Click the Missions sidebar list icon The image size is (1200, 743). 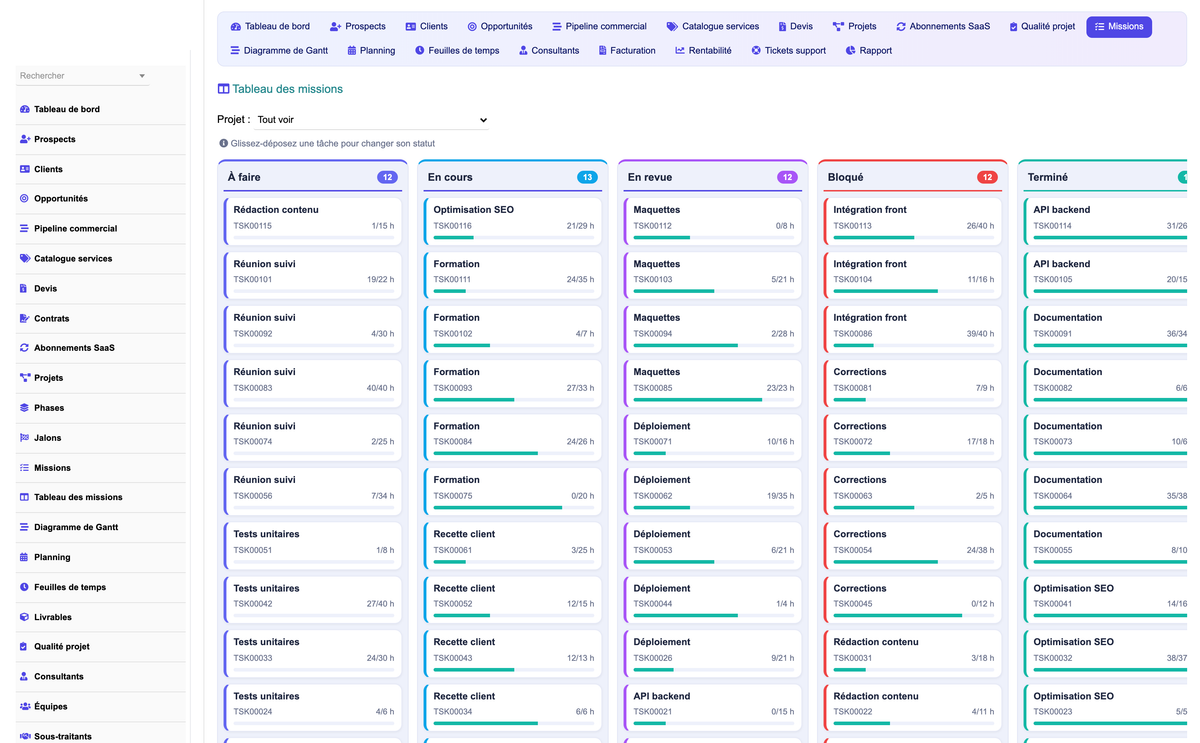pos(25,467)
